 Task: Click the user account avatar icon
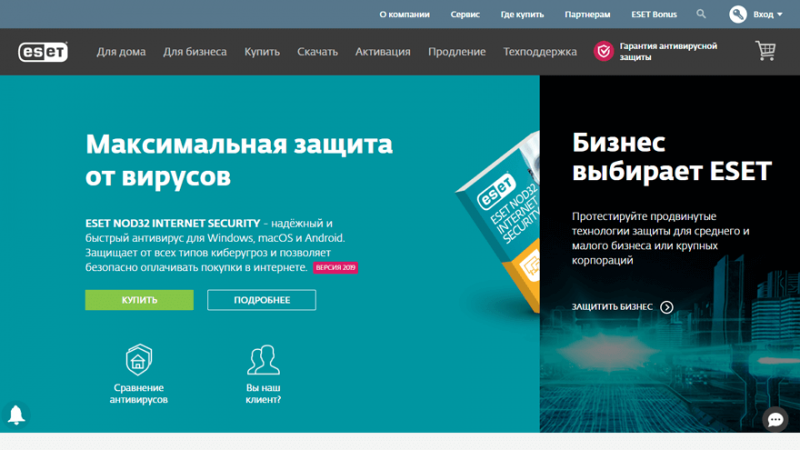click(738, 14)
